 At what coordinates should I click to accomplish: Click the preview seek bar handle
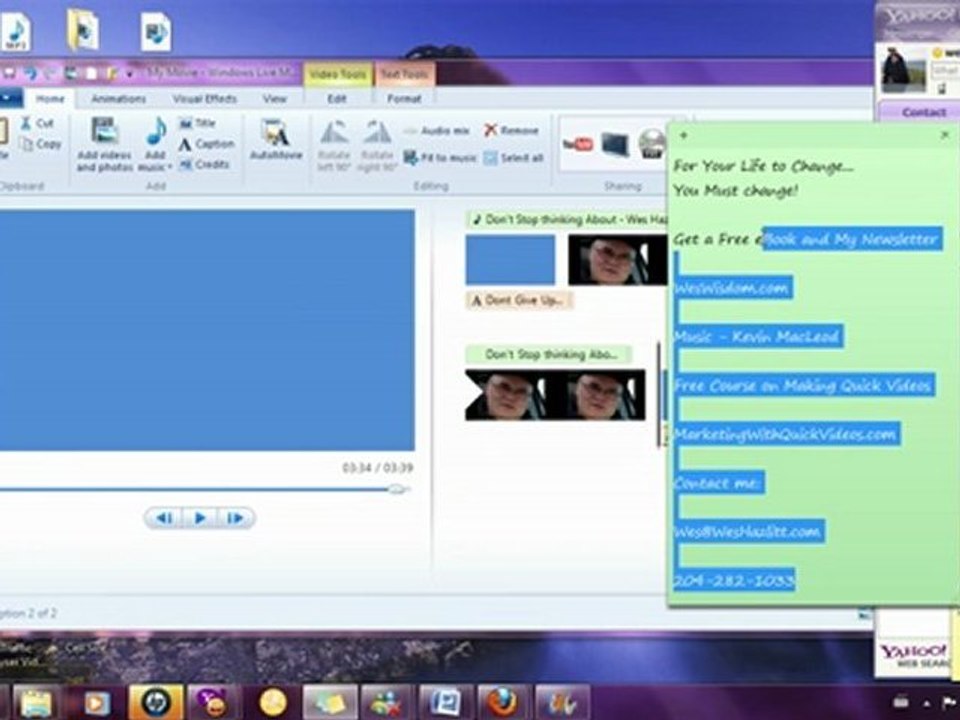[397, 489]
